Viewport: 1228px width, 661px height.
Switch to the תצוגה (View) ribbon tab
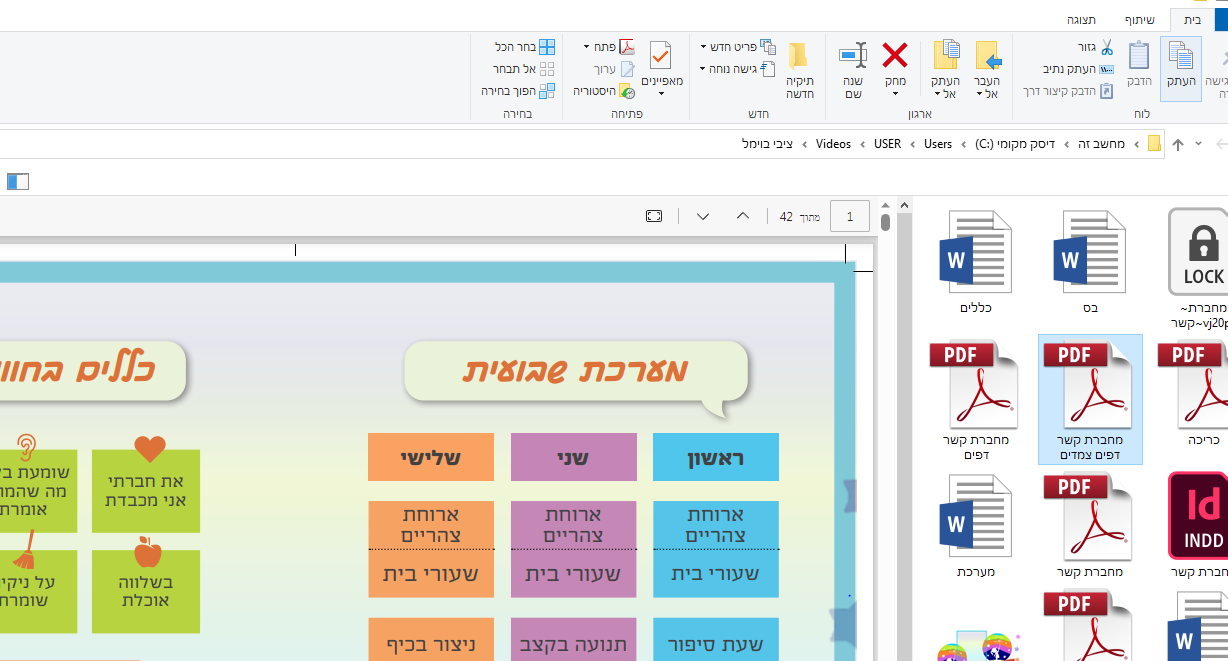pyautogui.click(x=1081, y=19)
